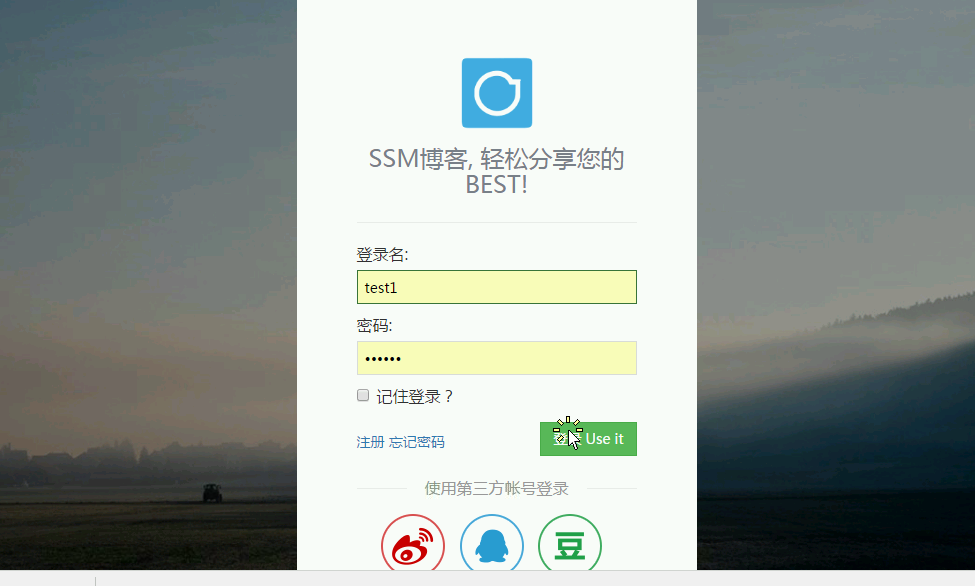The image size is (975, 586).
Task: Click the cloudy sky background left of the form
Action: coord(148,156)
